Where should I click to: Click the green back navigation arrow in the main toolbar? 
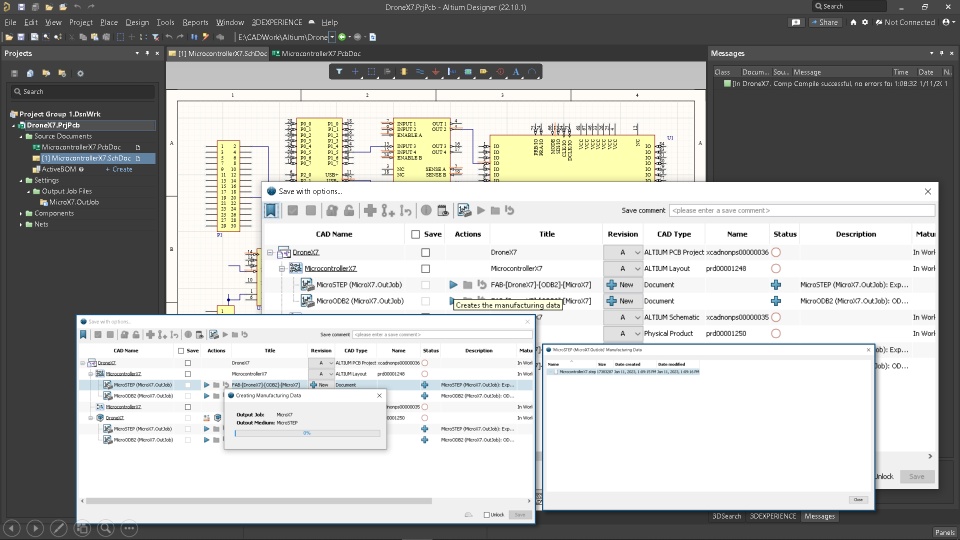[342, 37]
